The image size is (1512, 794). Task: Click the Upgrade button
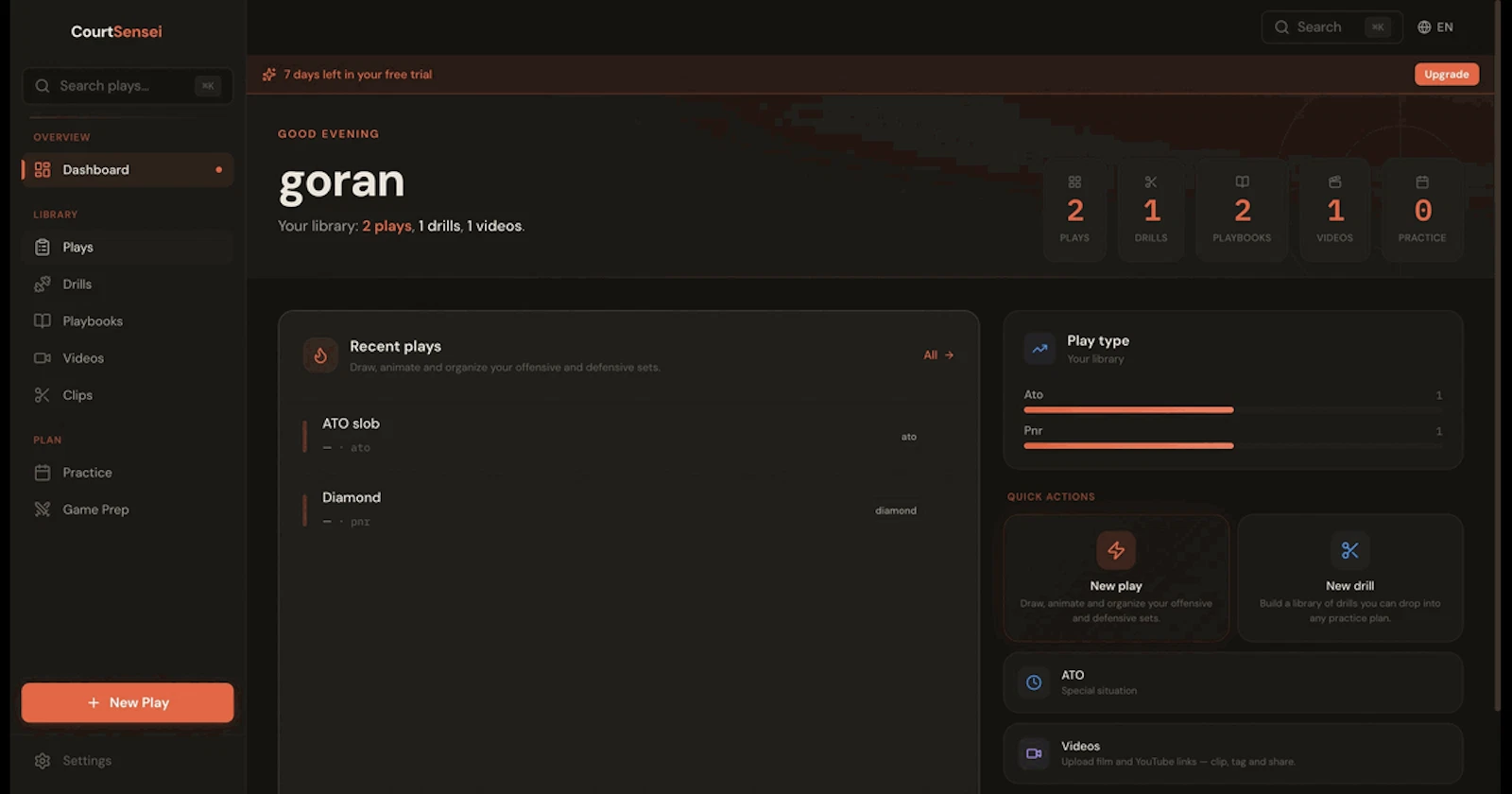click(x=1446, y=75)
